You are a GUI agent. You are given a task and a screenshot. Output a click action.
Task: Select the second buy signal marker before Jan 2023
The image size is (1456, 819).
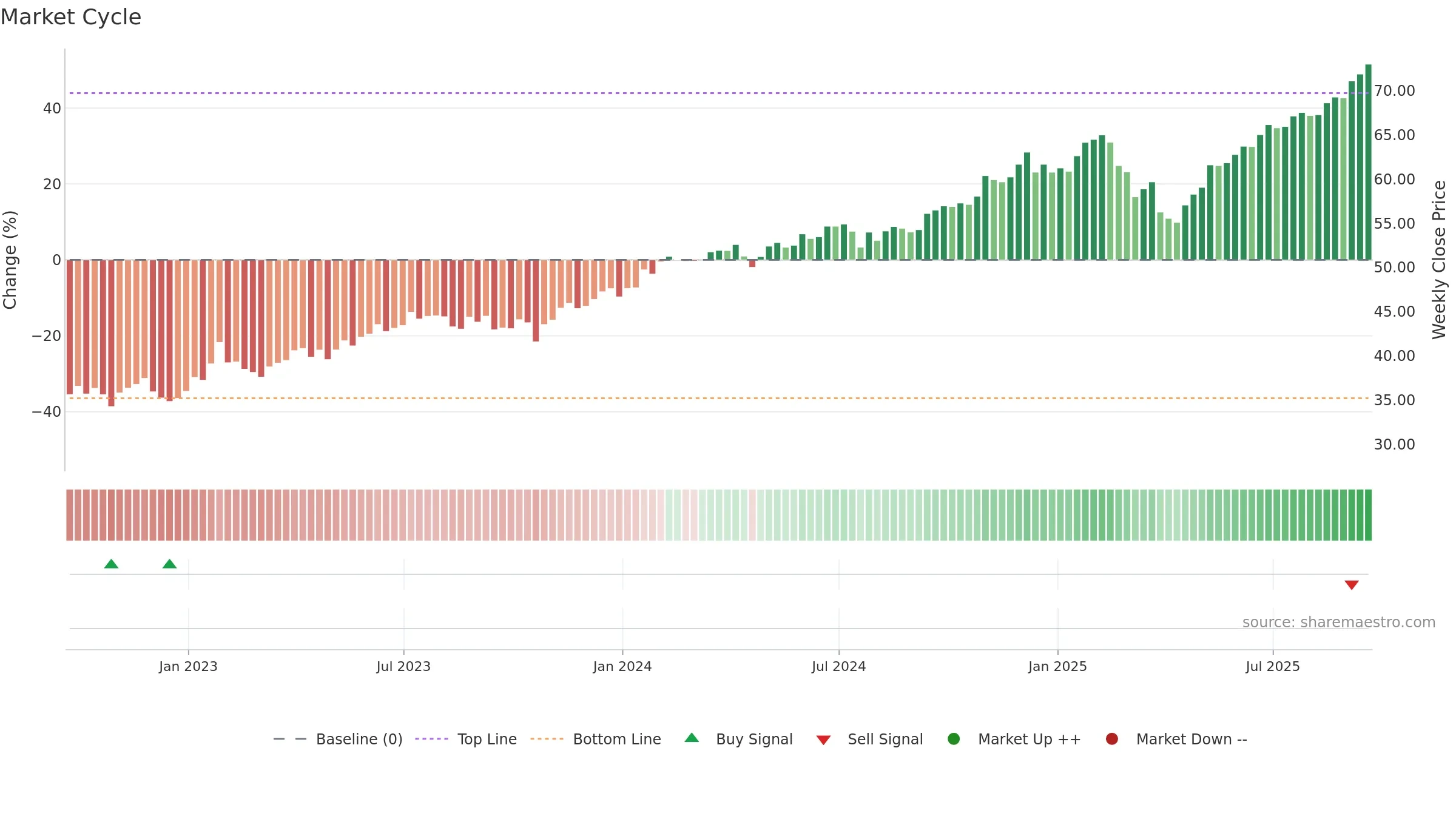[x=170, y=564]
